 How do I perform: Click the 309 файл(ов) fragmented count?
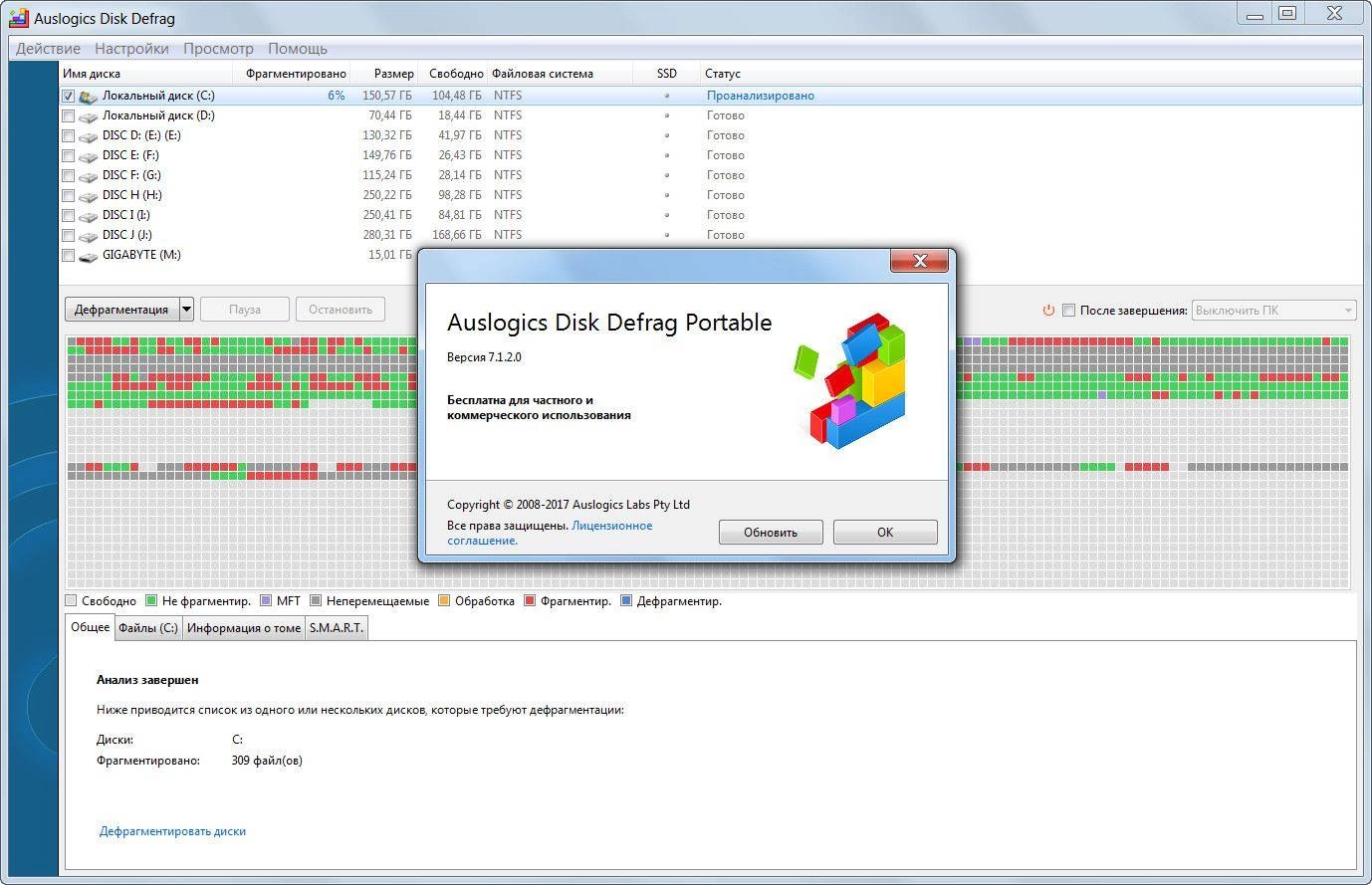point(267,761)
